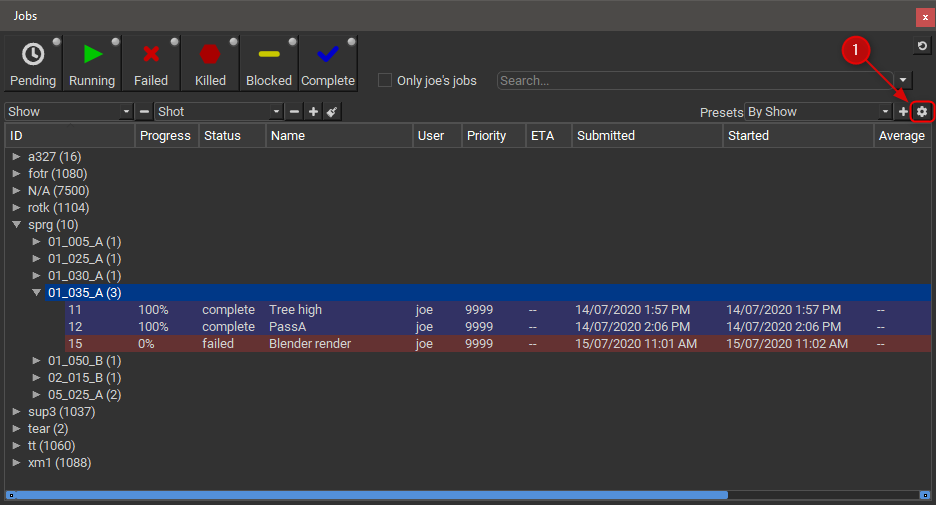Toggle the Pending jobs filter button

point(33,64)
